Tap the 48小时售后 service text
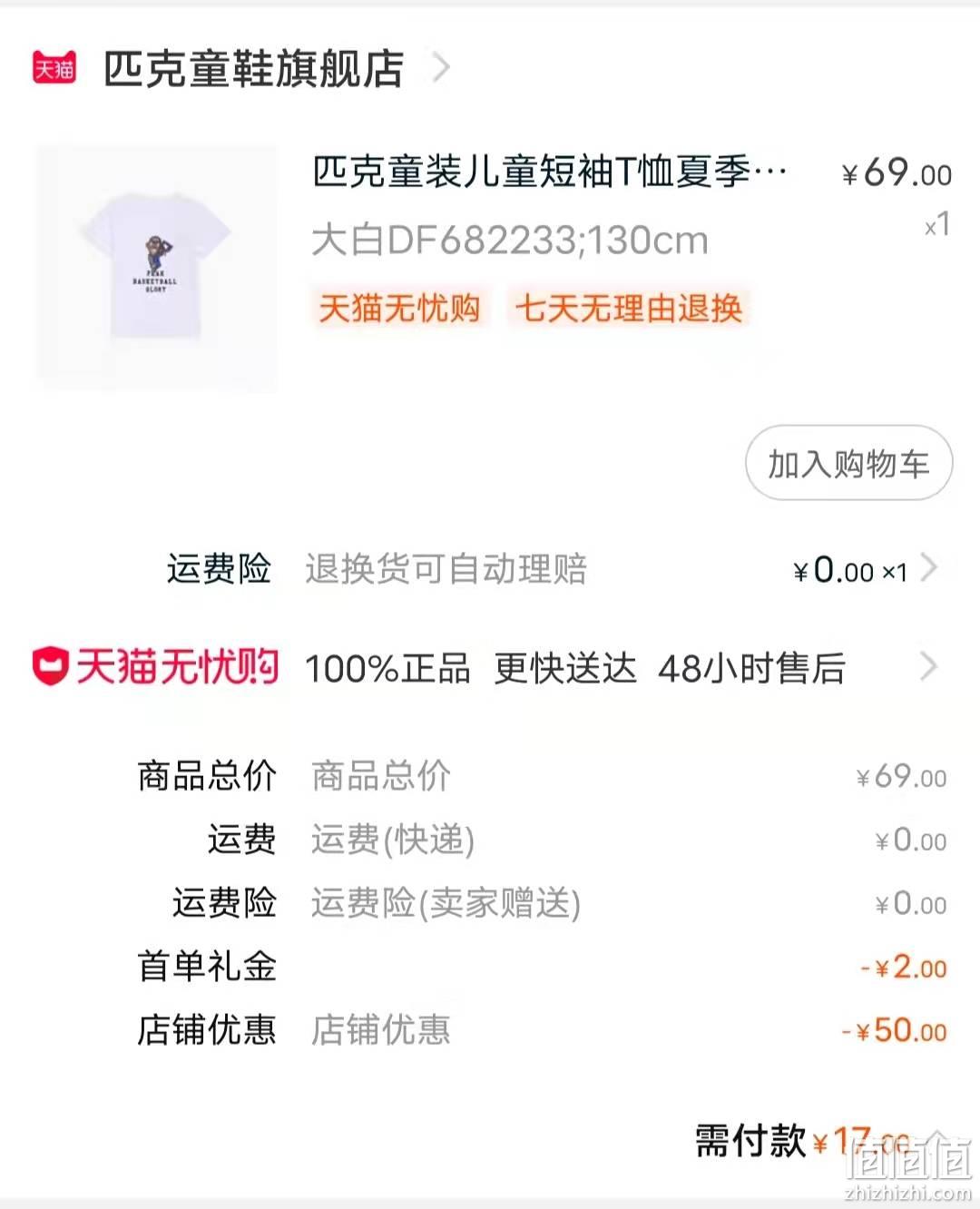This screenshot has height=1209, width=980. [752, 669]
